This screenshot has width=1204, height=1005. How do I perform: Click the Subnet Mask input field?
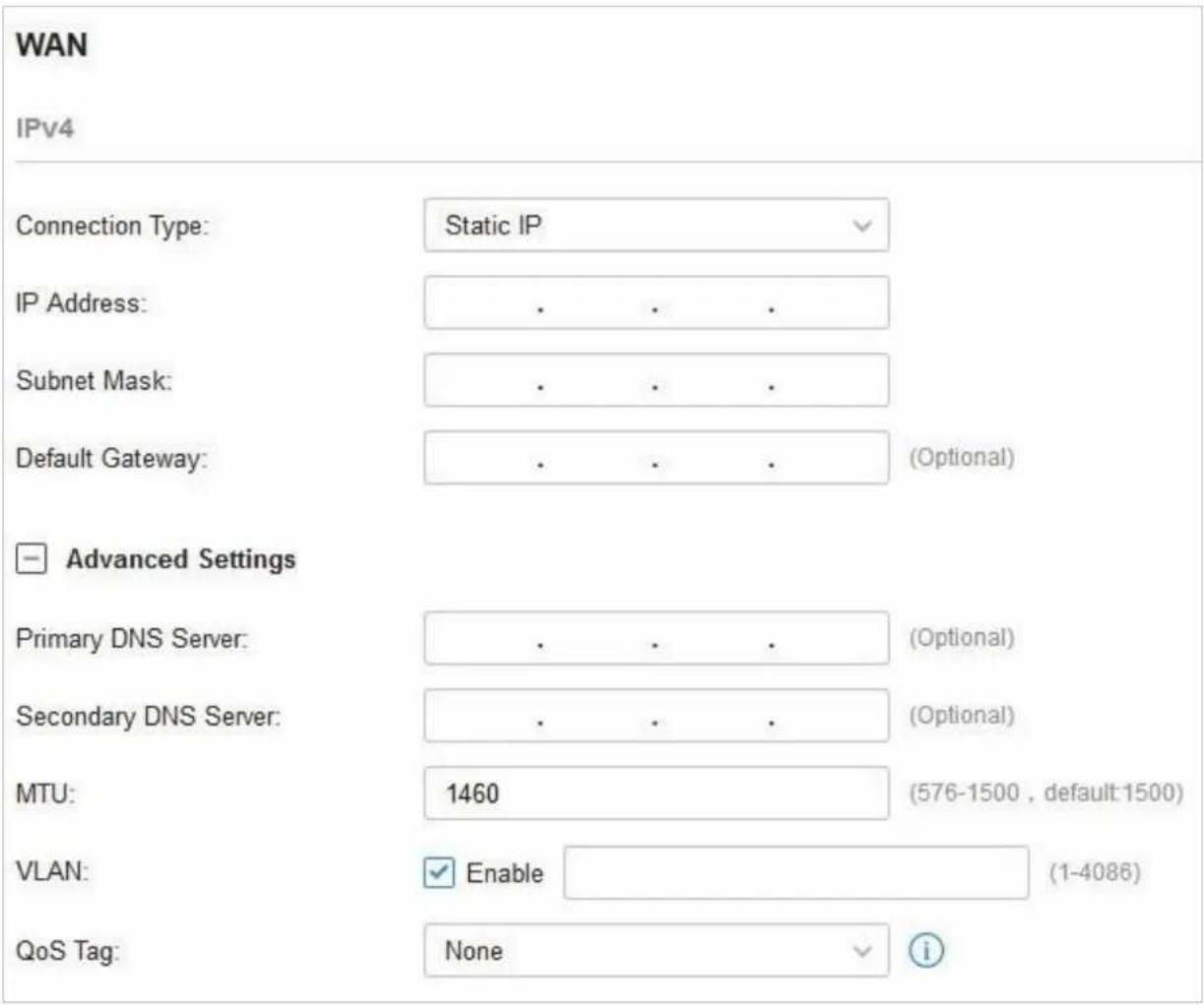pyautogui.click(x=656, y=381)
